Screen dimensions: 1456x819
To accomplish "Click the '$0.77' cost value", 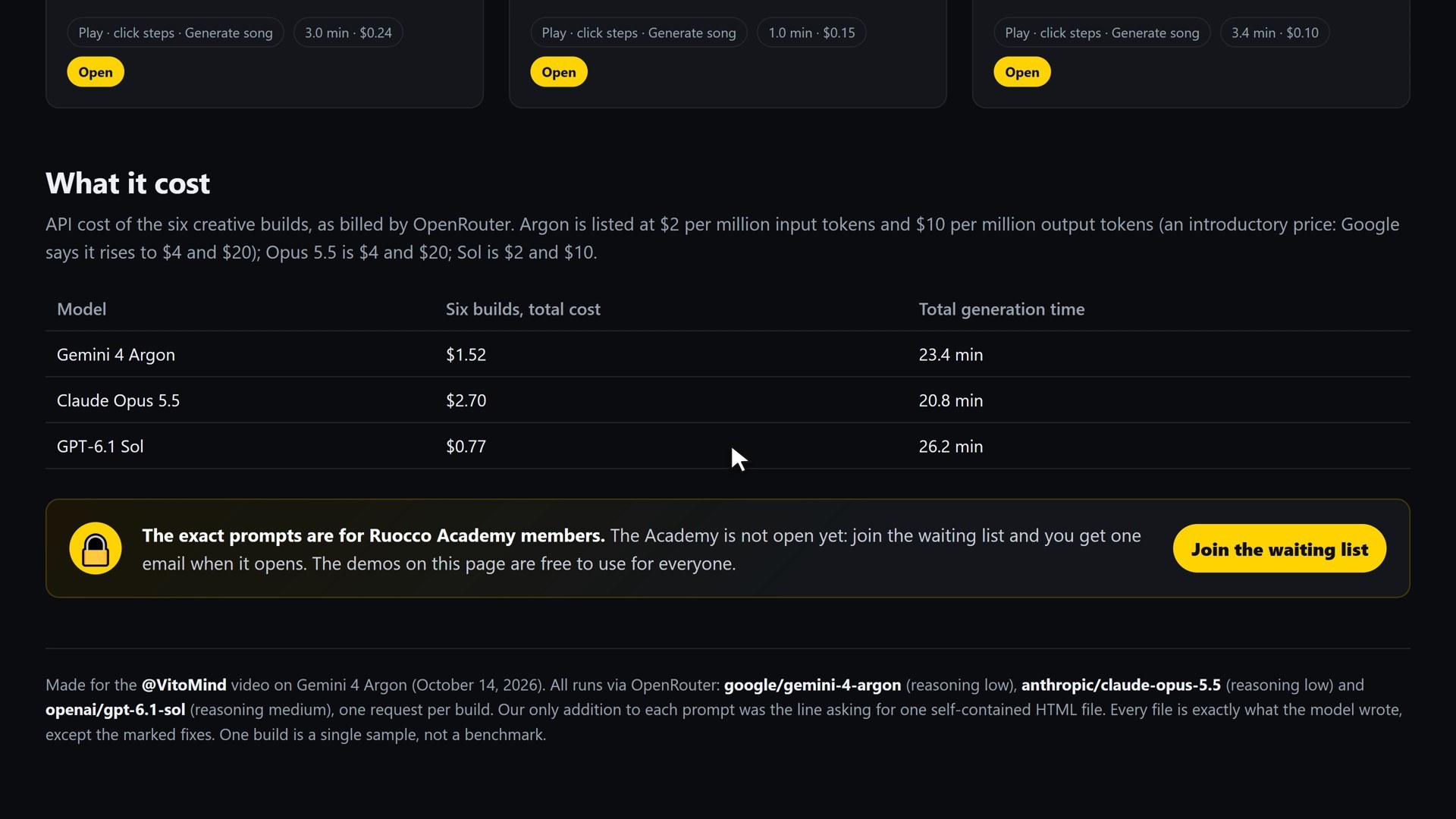I will pos(466,447).
